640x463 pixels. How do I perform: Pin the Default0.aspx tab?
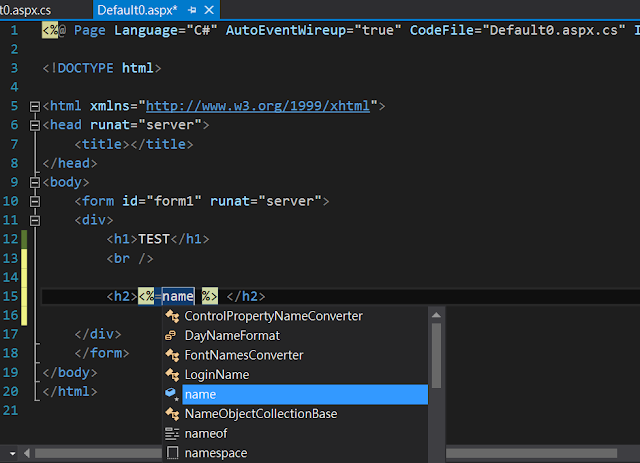(x=192, y=10)
